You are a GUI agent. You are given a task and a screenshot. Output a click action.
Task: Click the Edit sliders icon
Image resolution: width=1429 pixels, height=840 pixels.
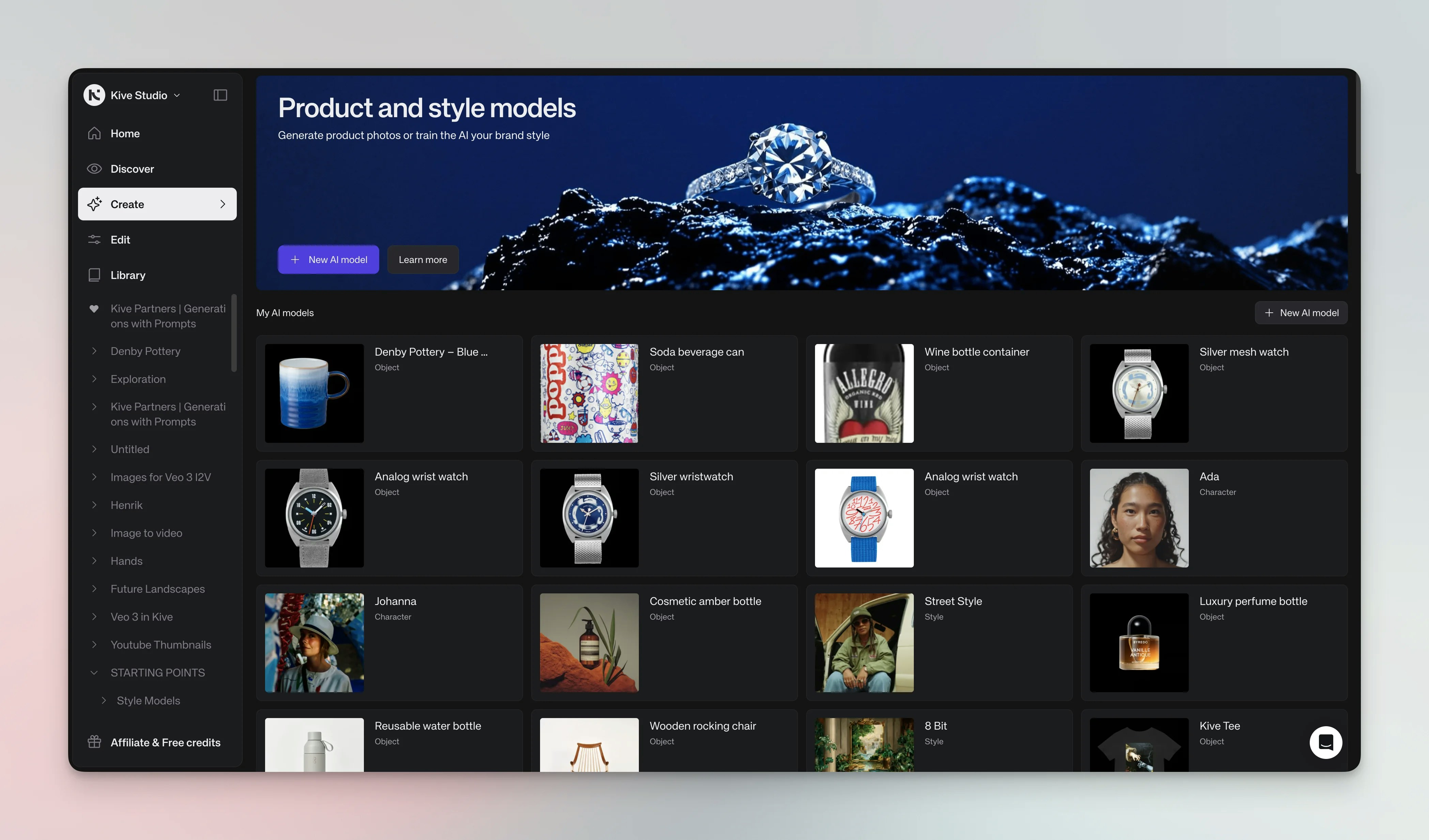coord(94,240)
